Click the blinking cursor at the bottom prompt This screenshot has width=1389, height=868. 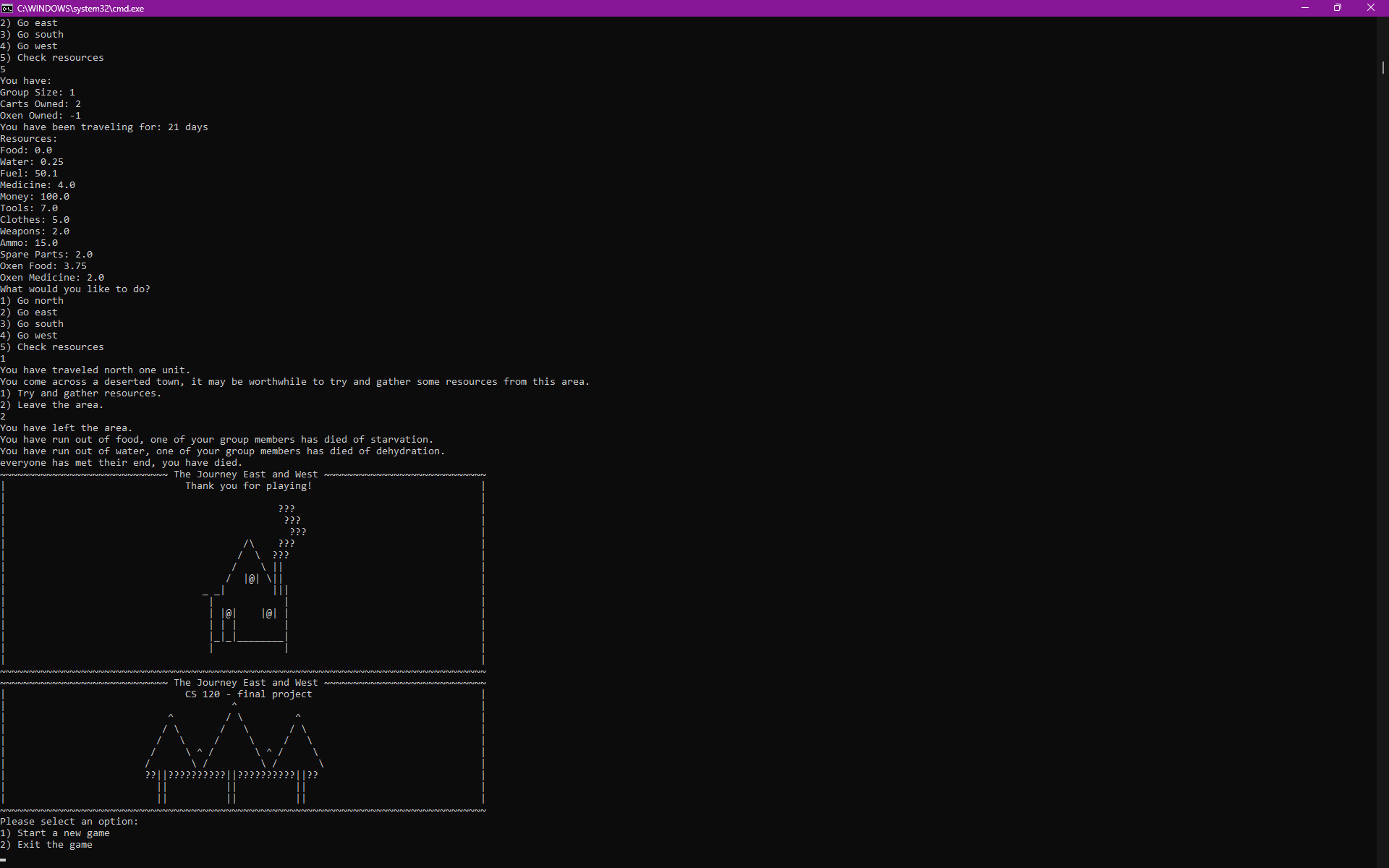4,861
